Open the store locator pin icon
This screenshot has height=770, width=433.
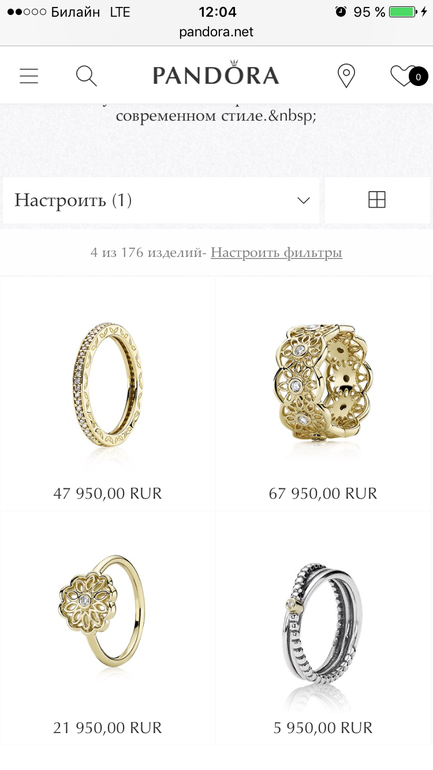(x=346, y=76)
